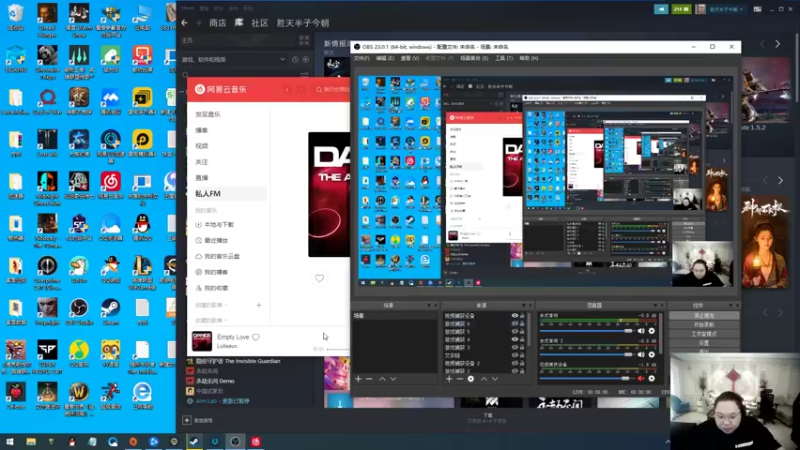Screen dimensions: 800x450
Task: Toggle visibility eye of source 显示捕获 5
Action: 515,332
